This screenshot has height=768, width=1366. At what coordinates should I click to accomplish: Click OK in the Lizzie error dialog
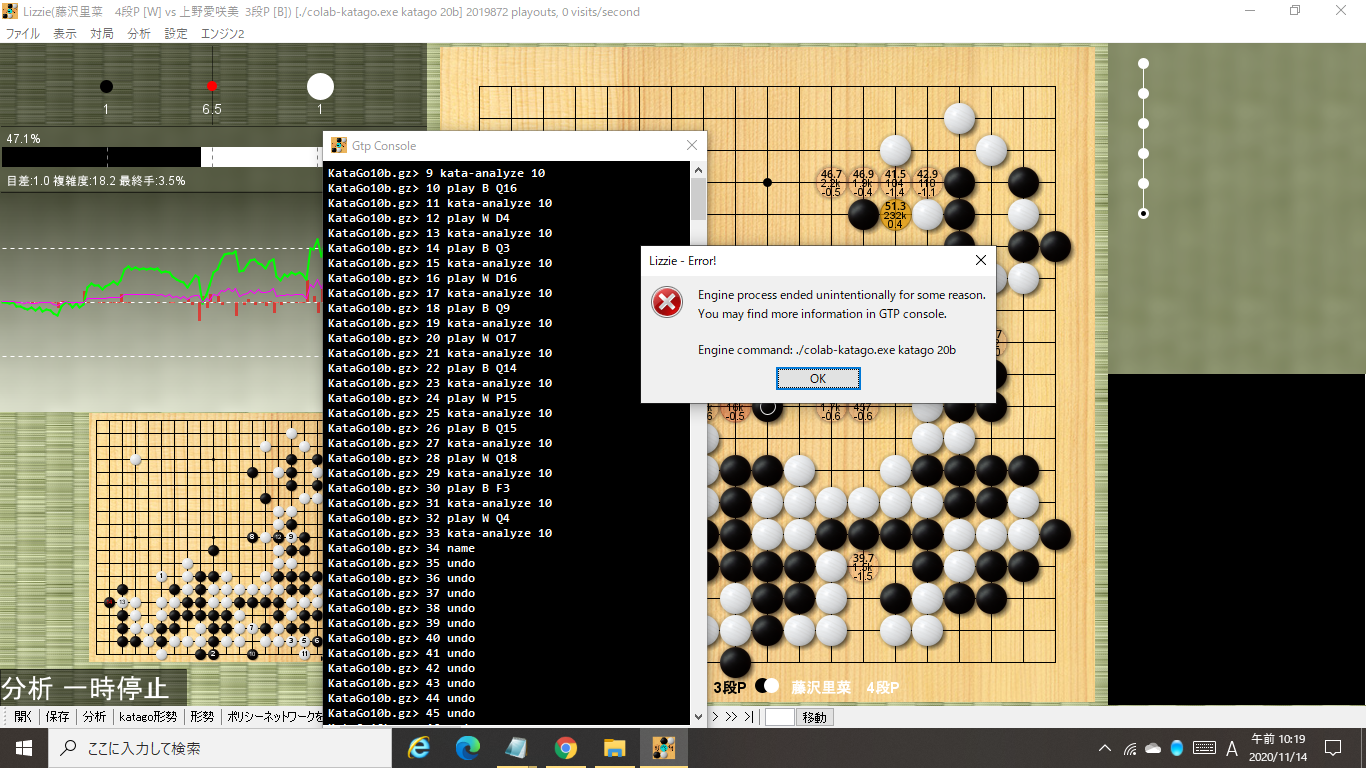(818, 379)
